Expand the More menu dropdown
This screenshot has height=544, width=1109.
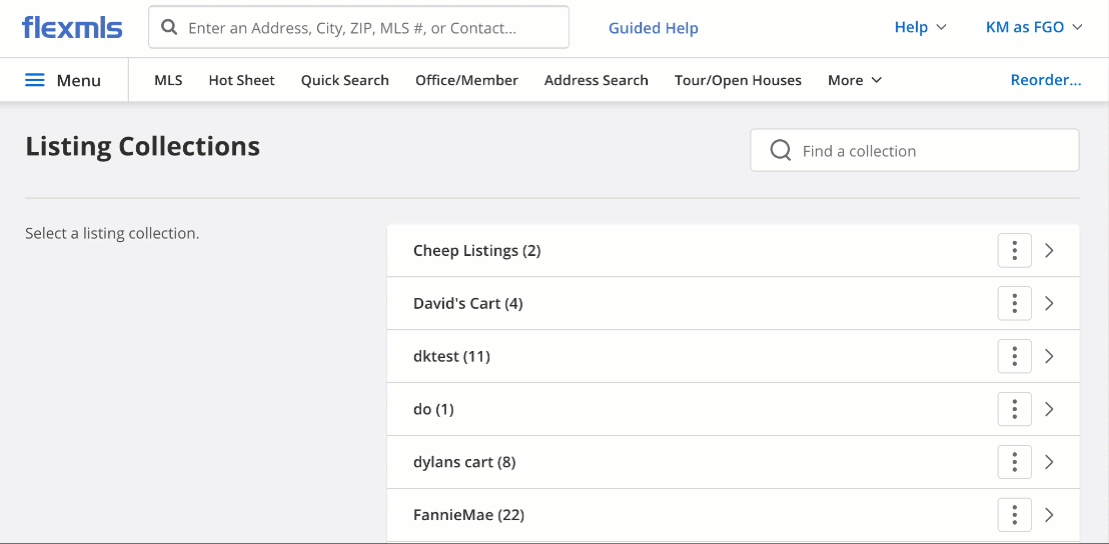(854, 80)
